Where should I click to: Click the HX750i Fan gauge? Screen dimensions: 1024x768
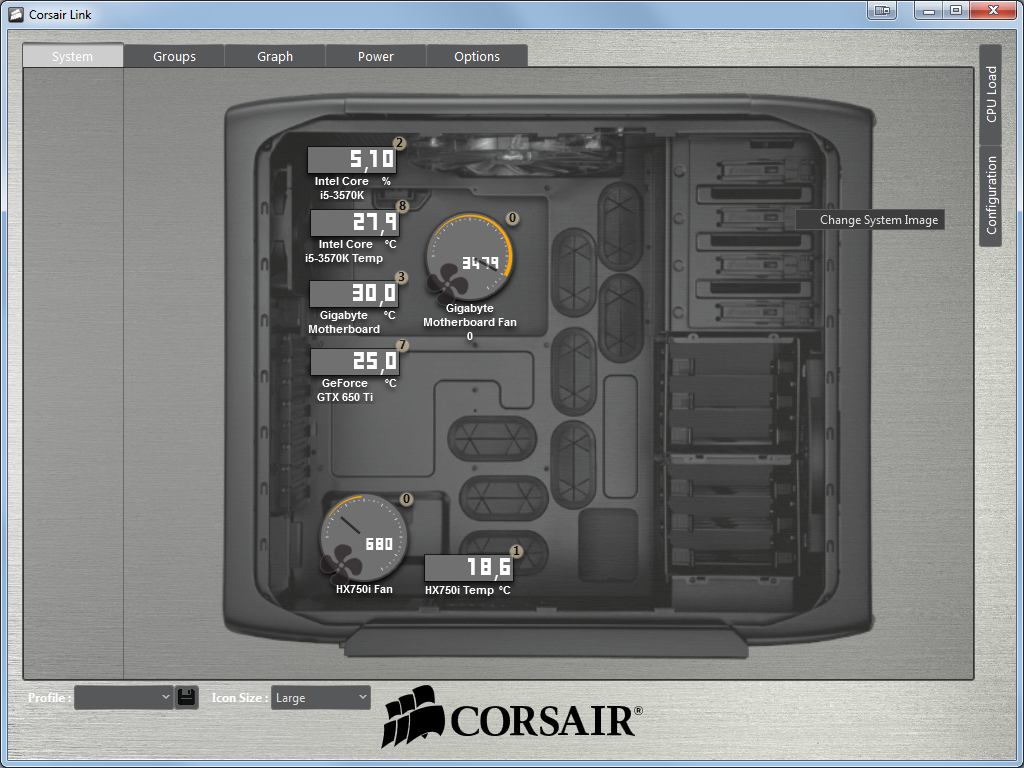pyautogui.click(x=362, y=538)
